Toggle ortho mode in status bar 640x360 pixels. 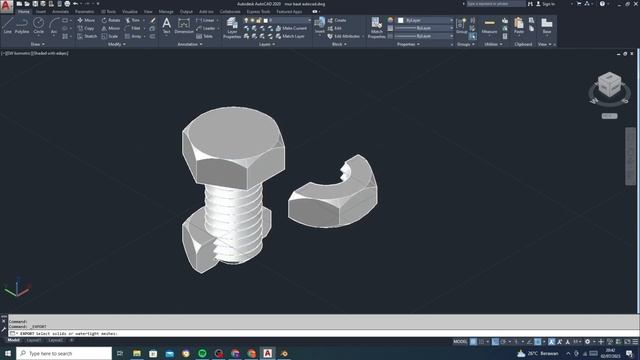click(495, 342)
